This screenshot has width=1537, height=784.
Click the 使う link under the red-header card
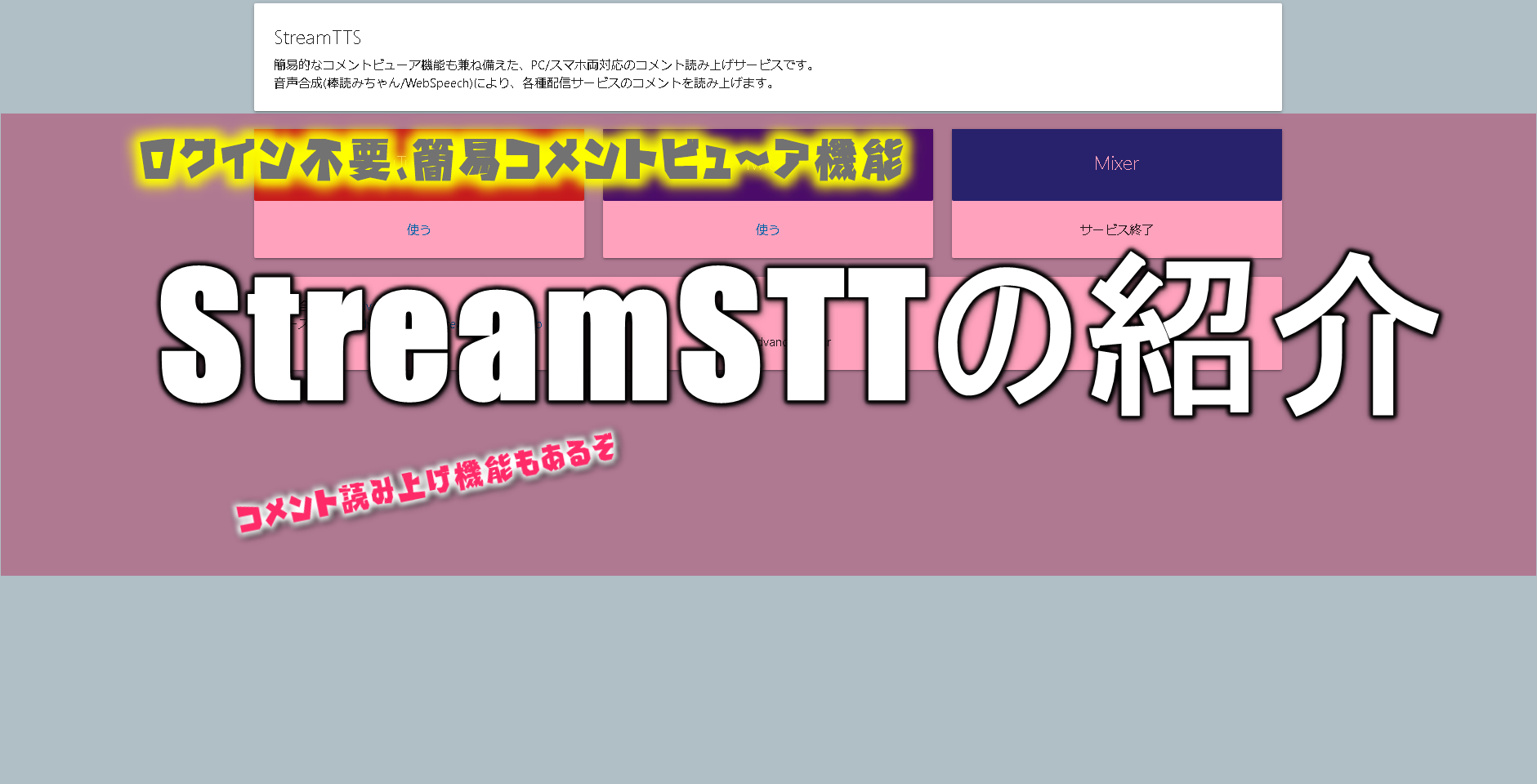coord(418,229)
